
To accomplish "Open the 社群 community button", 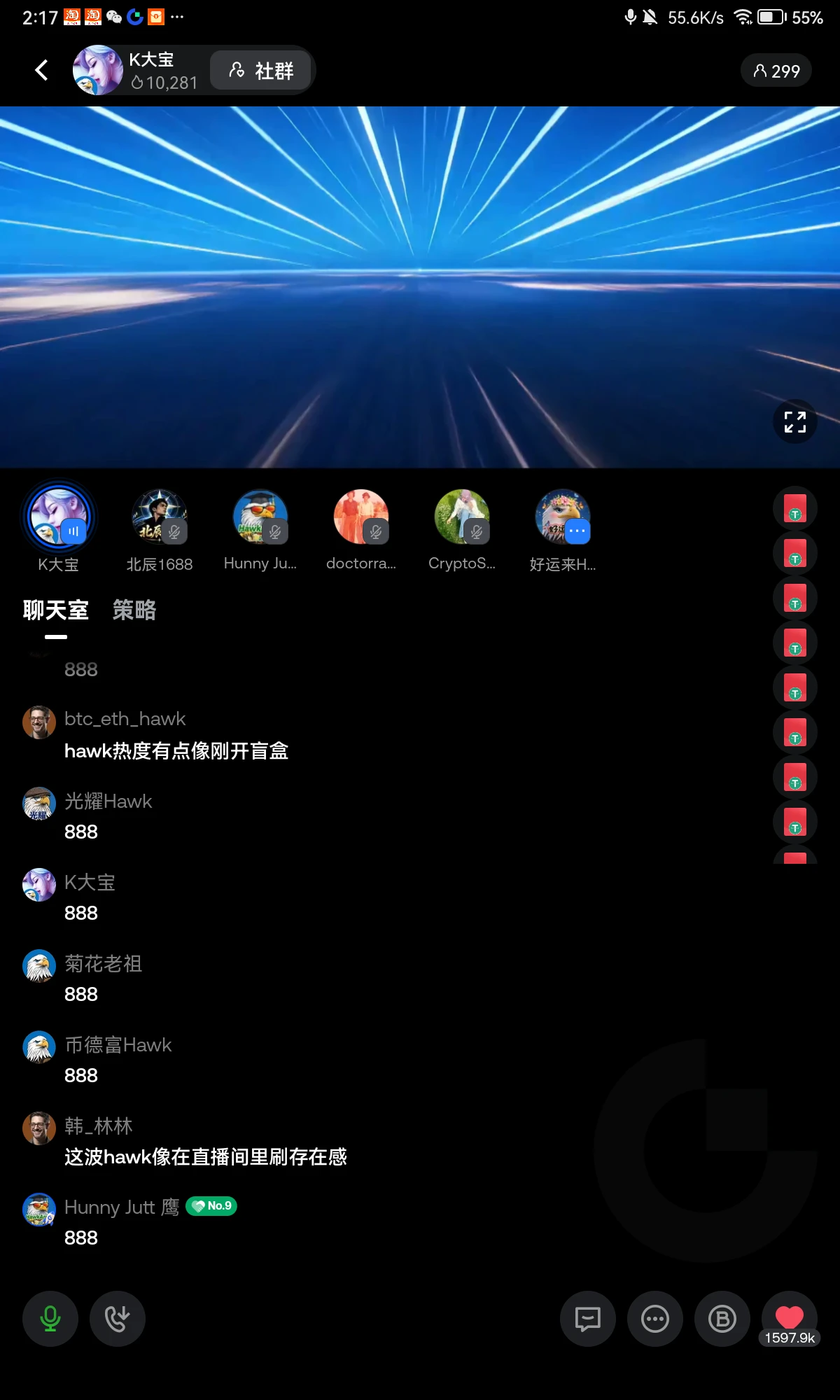I will coord(260,70).
